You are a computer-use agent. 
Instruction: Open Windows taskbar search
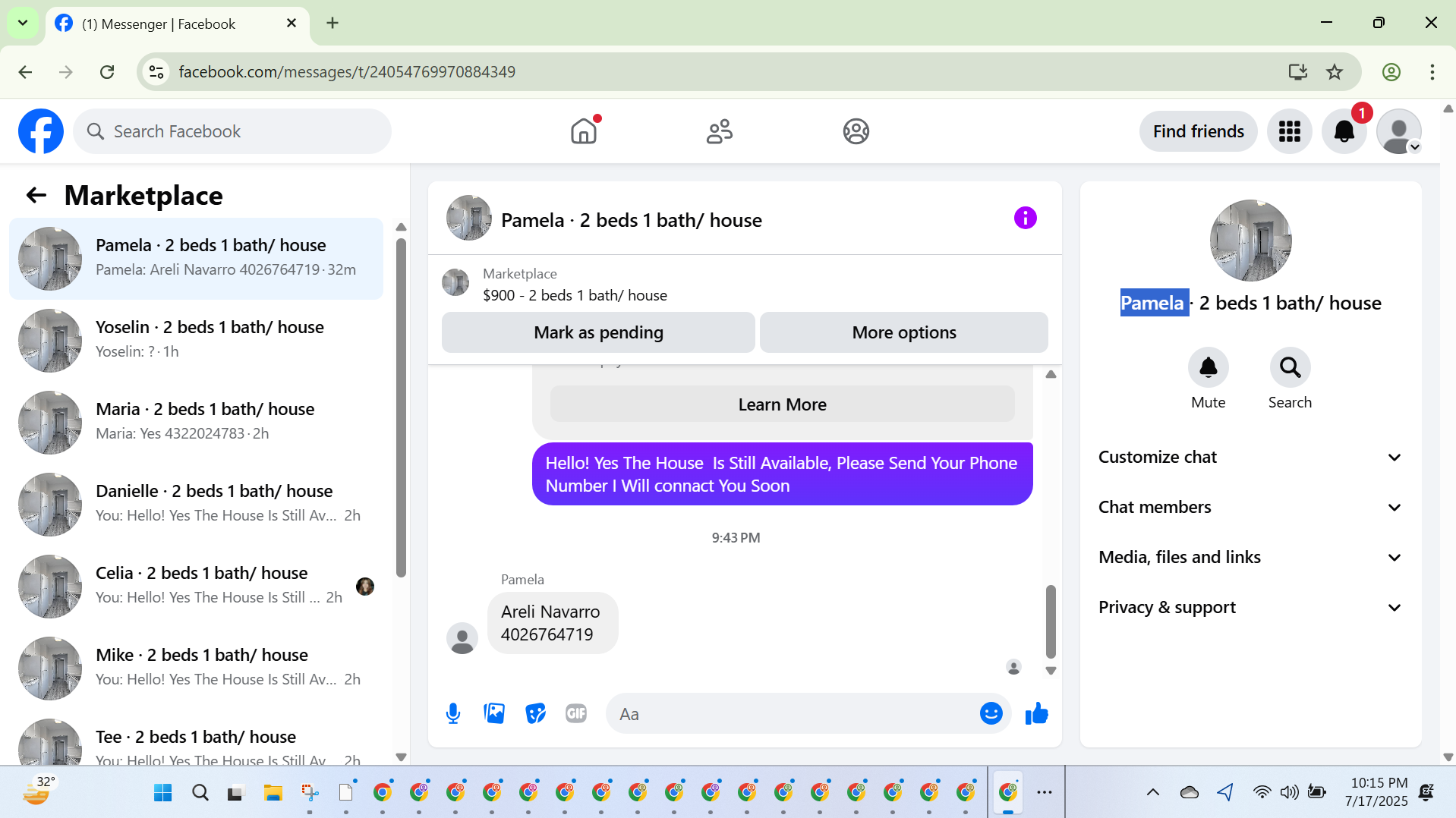pyautogui.click(x=200, y=793)
